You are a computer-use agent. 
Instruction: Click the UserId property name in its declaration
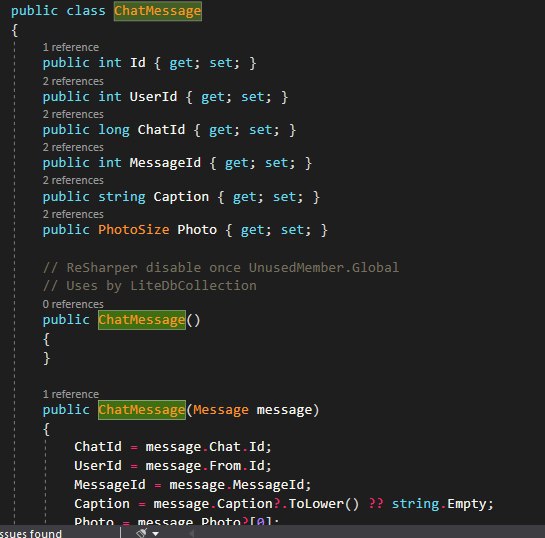[153, 97]
